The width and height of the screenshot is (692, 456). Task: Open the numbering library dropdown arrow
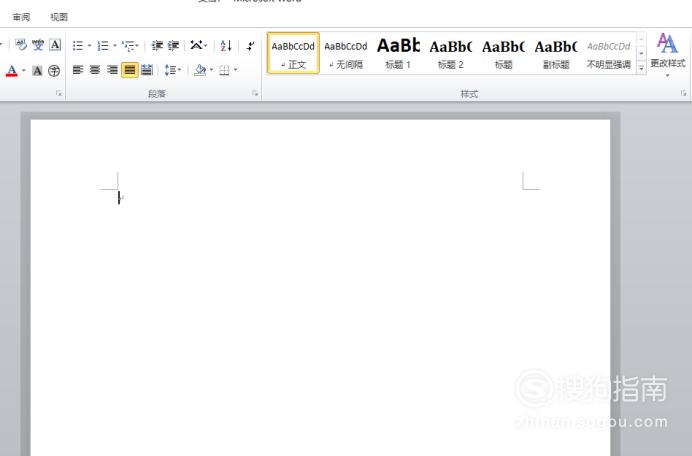pos(115,45)
